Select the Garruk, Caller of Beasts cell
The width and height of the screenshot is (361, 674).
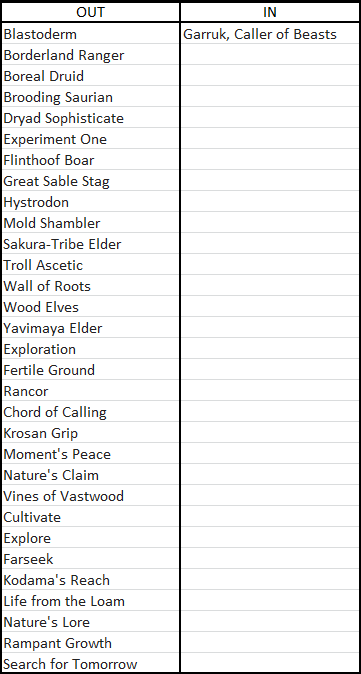point(269,34)
